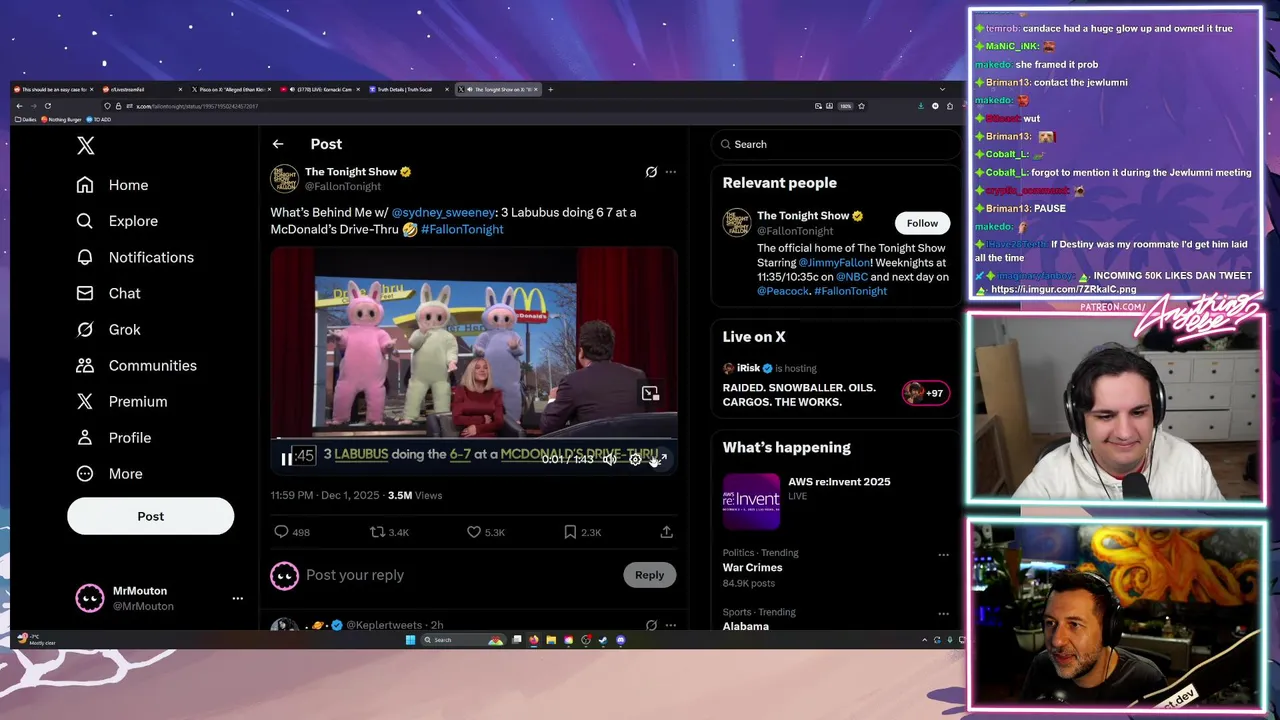Open Communities in the sidebar
This screenshot has height=720, width=1280.
pyautogui.click(x=137, y=365)
